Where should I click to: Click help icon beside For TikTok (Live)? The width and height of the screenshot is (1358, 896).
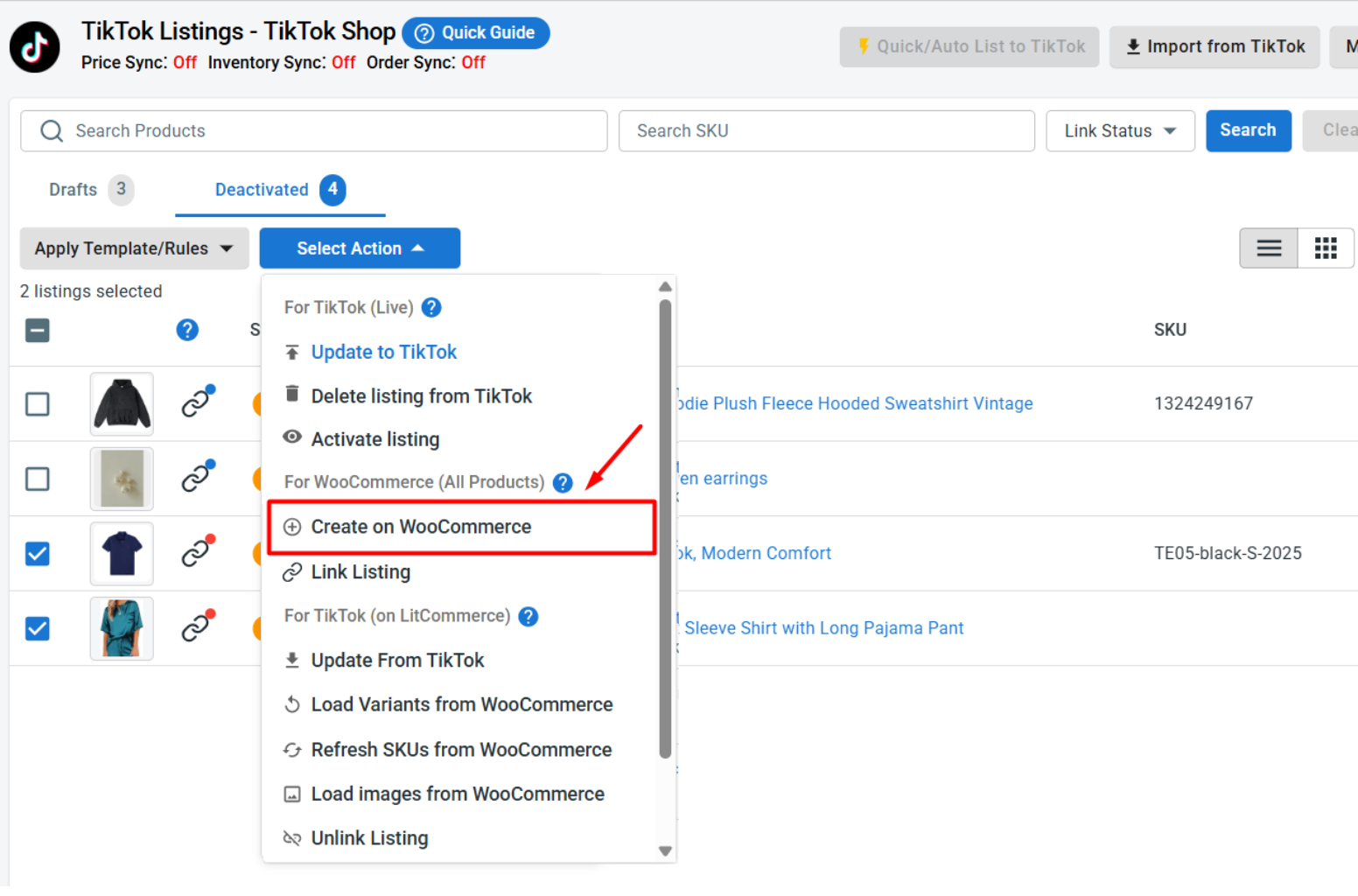431,307
